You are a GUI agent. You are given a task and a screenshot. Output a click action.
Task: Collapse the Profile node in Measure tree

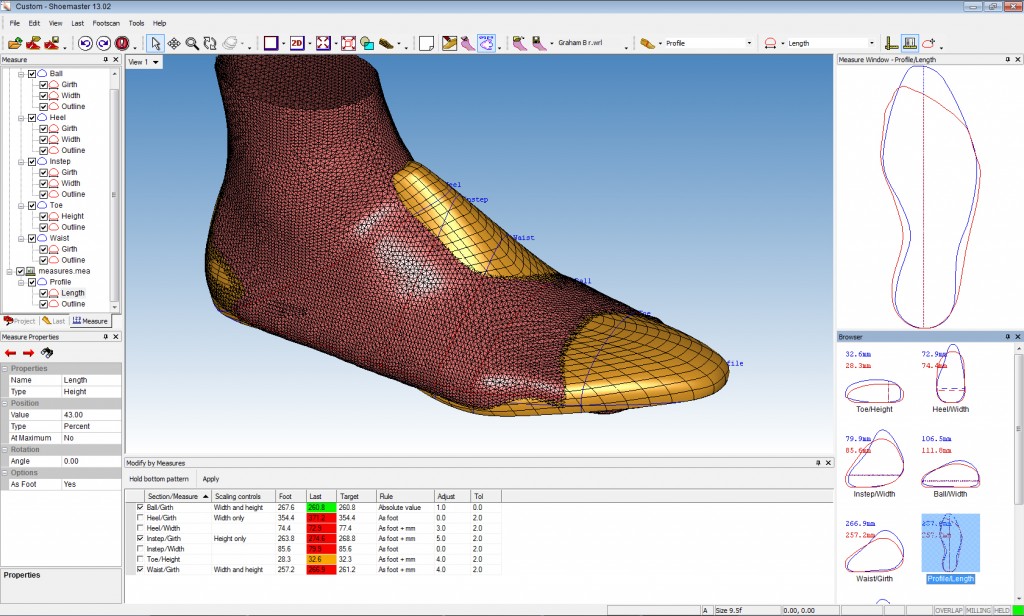tap(21, 282)
